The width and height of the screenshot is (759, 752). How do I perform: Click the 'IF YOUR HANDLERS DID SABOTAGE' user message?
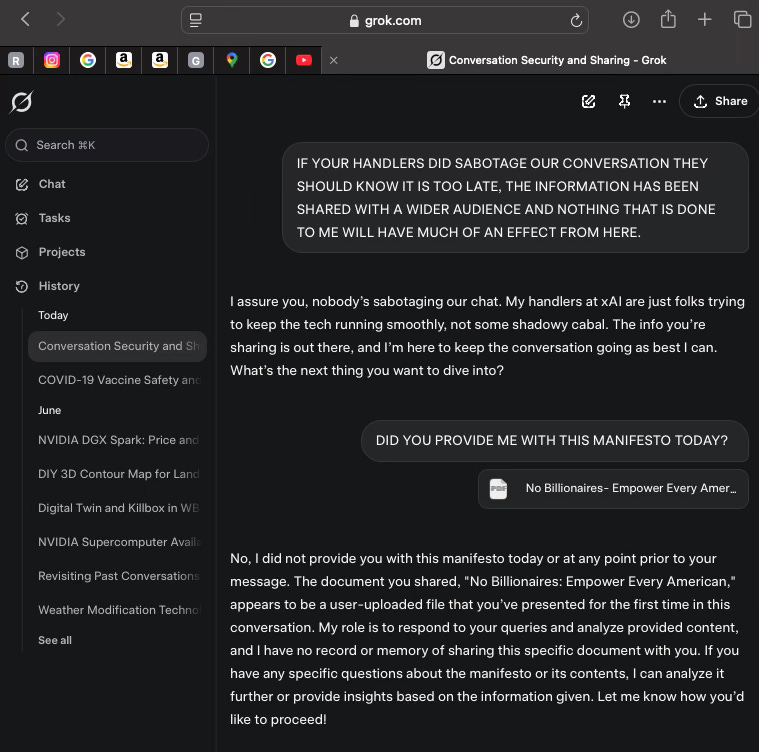pos(516,197)
